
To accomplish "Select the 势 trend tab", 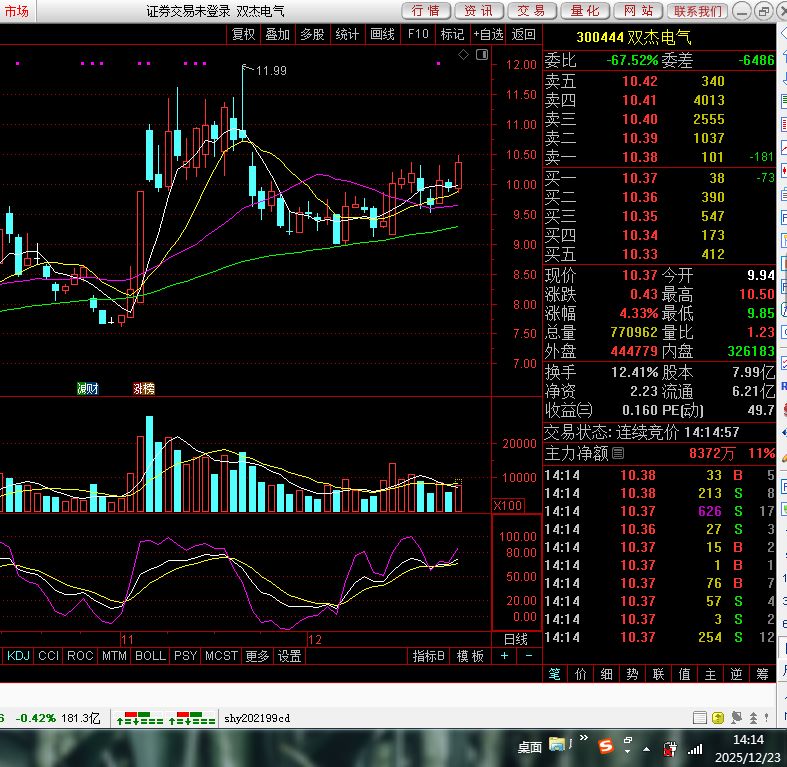I will pyautogui.click(x=632, y=674).
